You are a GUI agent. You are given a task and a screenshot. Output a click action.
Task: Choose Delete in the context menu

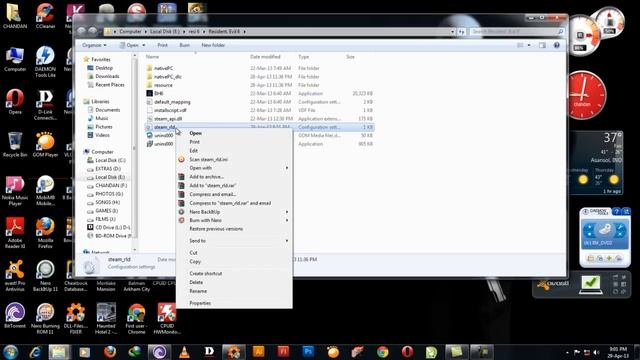pyautogui.click(x=234, y=282)
